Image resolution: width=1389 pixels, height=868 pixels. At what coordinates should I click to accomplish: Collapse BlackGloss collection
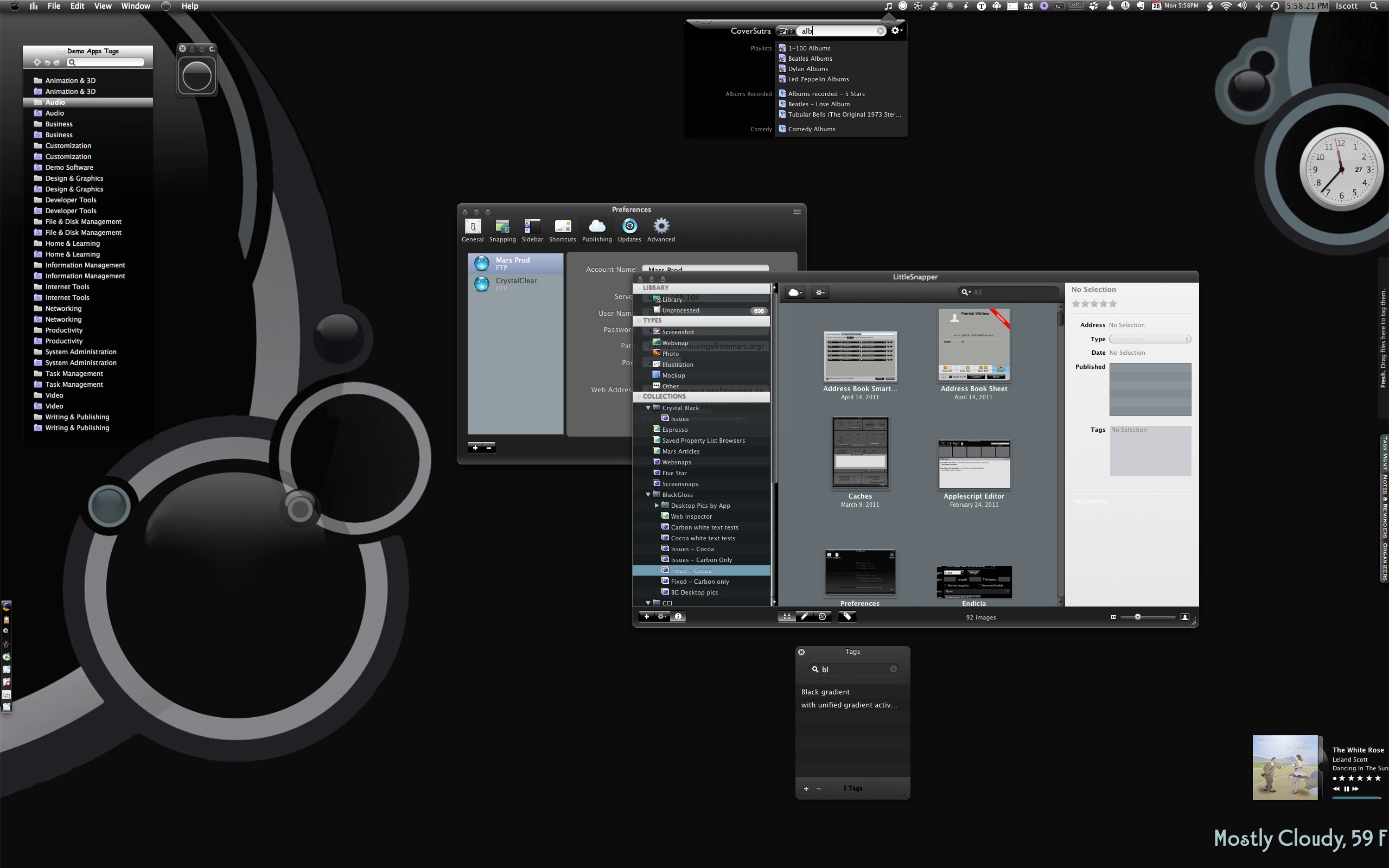(x=648, y=495)
